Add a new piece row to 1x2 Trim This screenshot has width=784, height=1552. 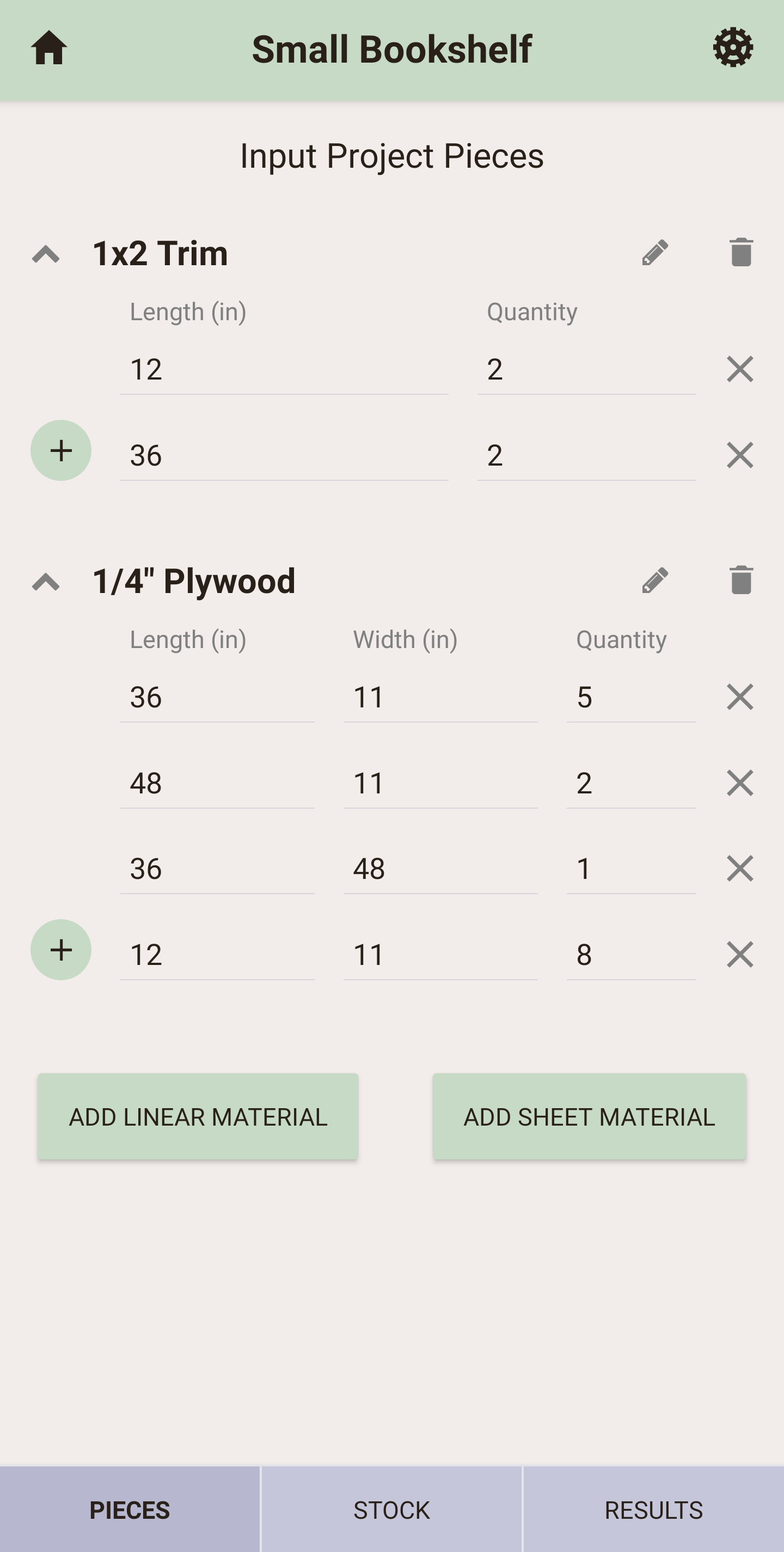(x=61, y=450)
